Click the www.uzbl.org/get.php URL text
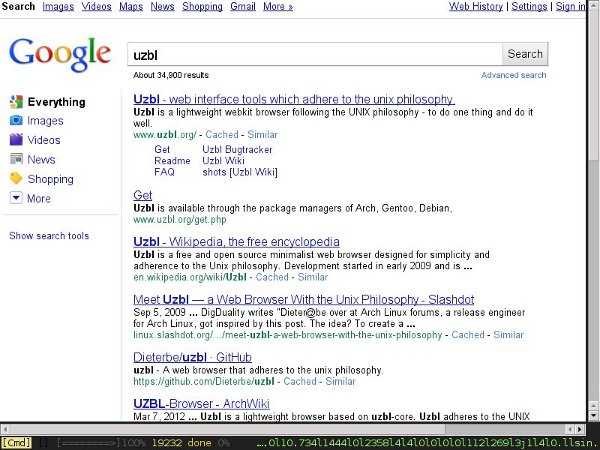 pyautogui.click(x=180, y=220)
